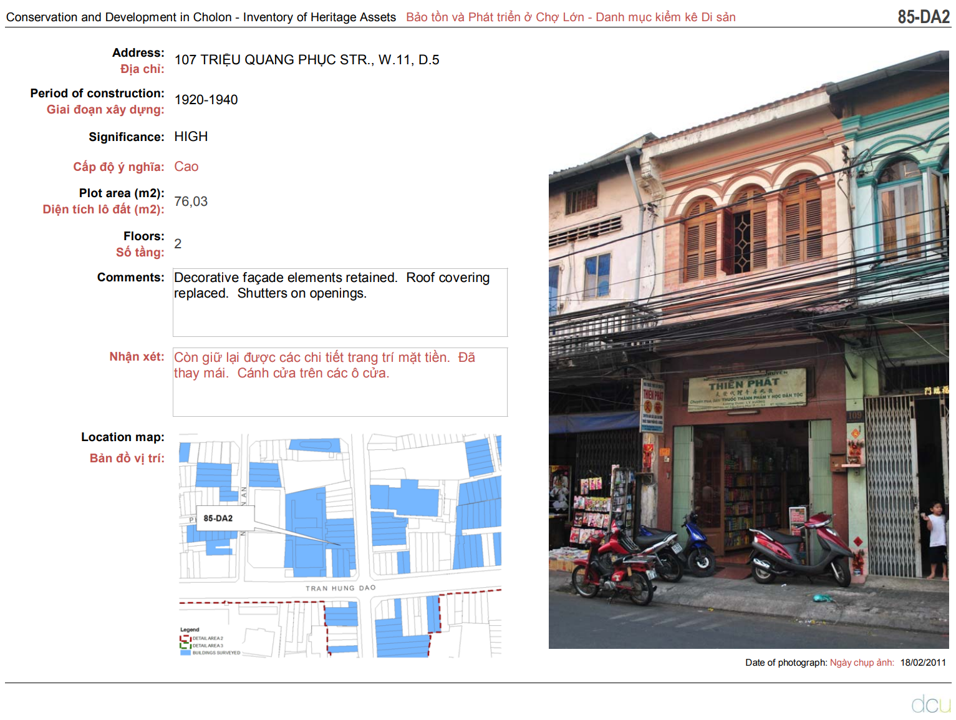The height and width of the screenshot is (720, 956).
Task: Click the Buildings Surveyed blue legend swatch
Action: click(x=185, y=652)
